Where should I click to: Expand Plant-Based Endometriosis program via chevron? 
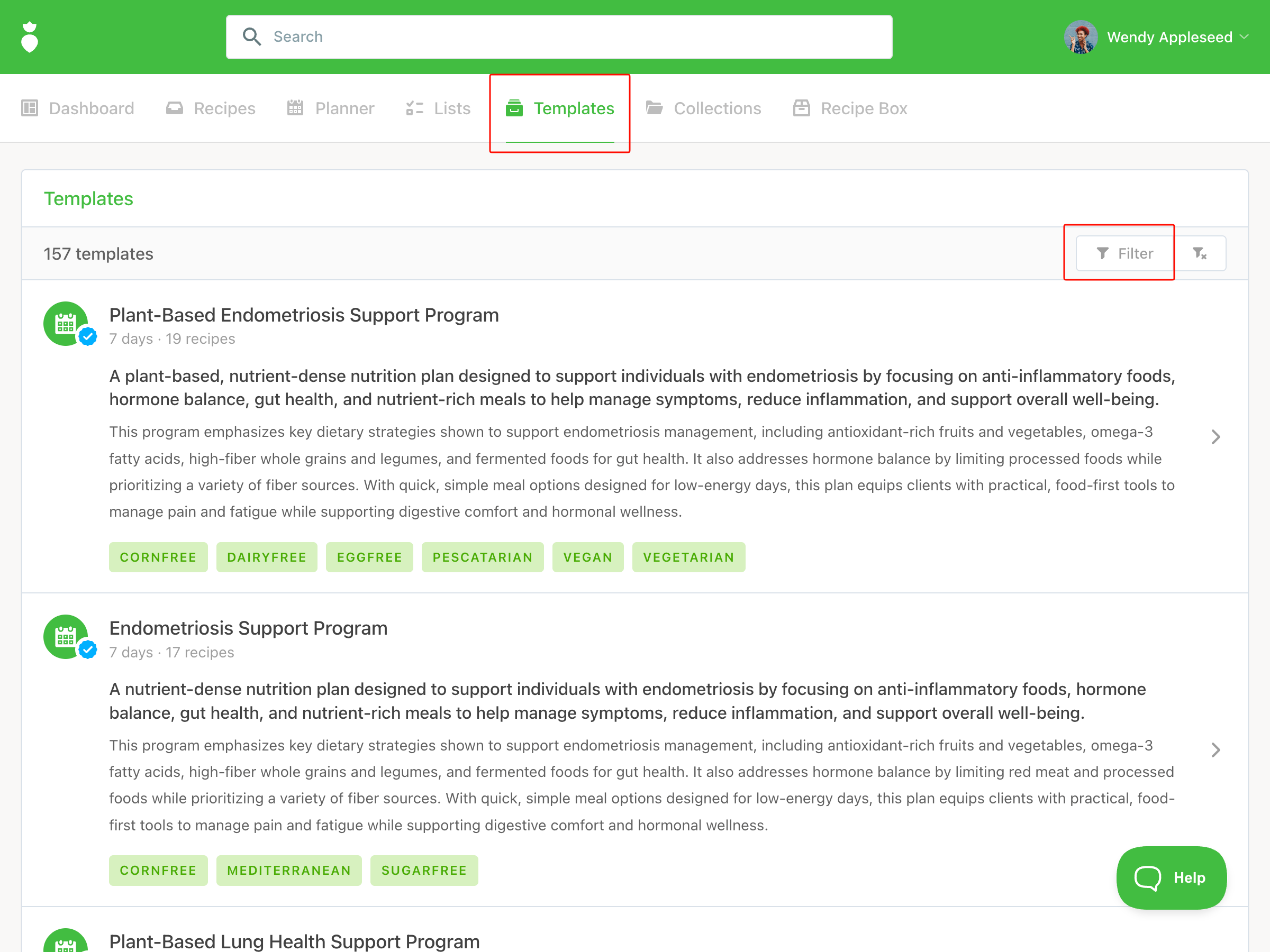click(1215, 437)
